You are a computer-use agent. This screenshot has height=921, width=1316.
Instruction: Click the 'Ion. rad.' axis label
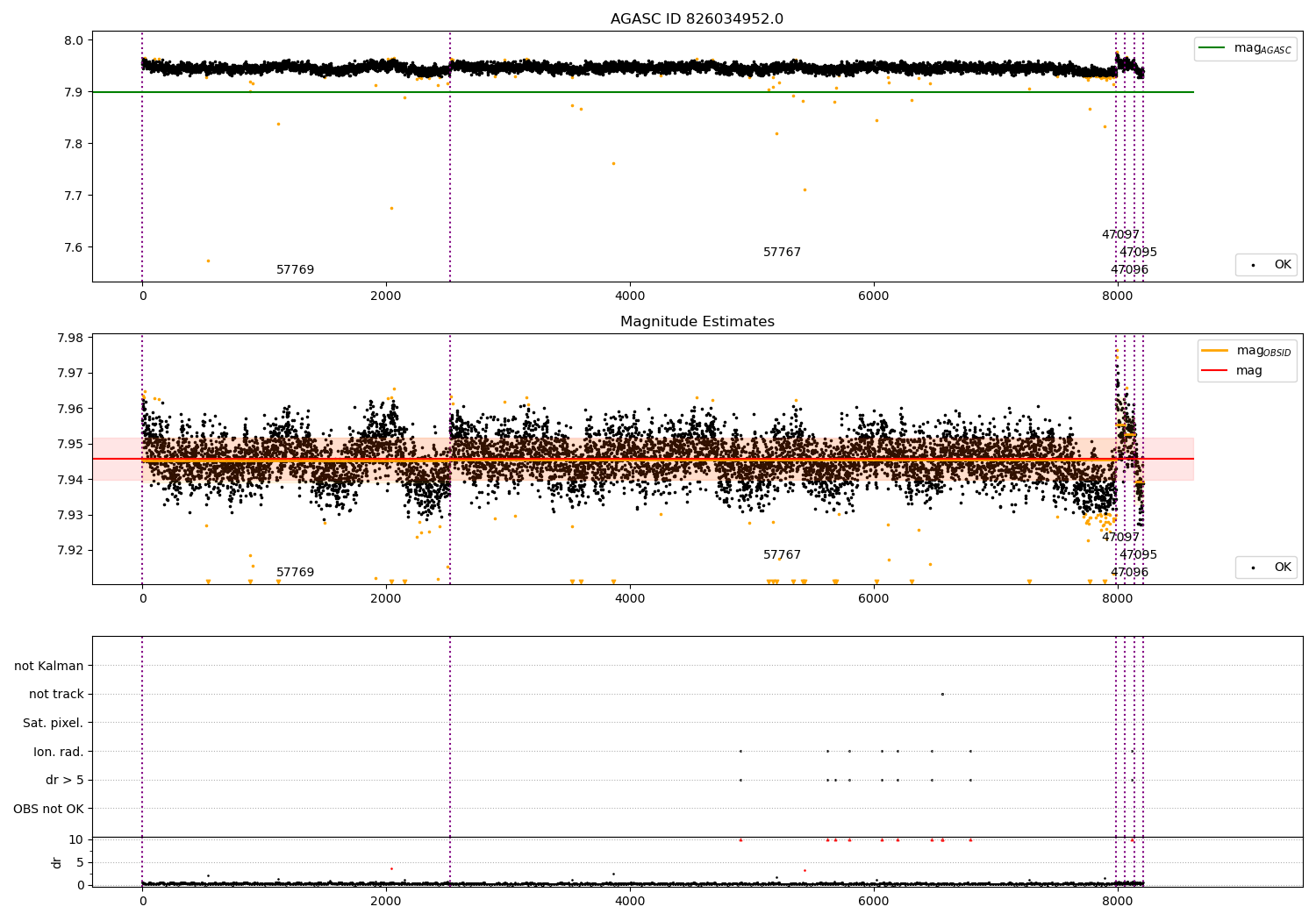tap(59, 752)
